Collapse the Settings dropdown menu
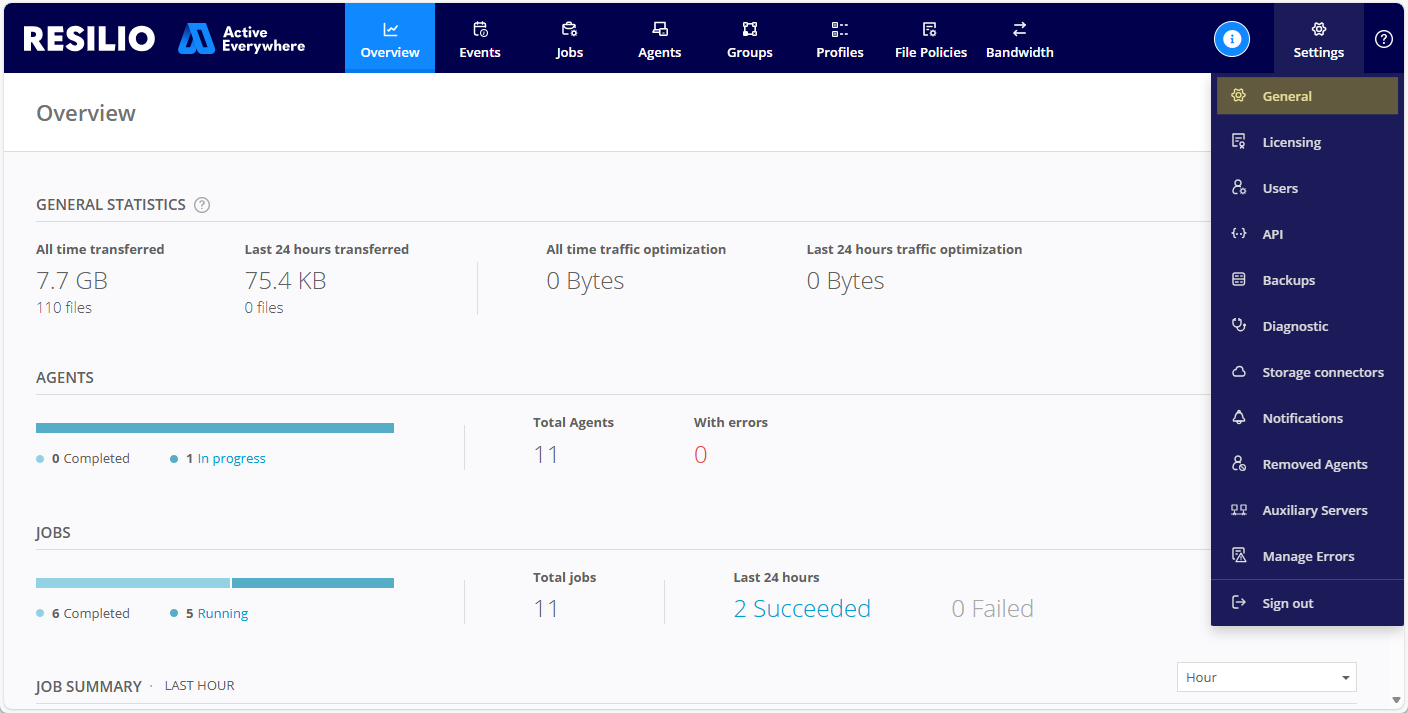1408x713 pixels. click(x=1318, y=39)
